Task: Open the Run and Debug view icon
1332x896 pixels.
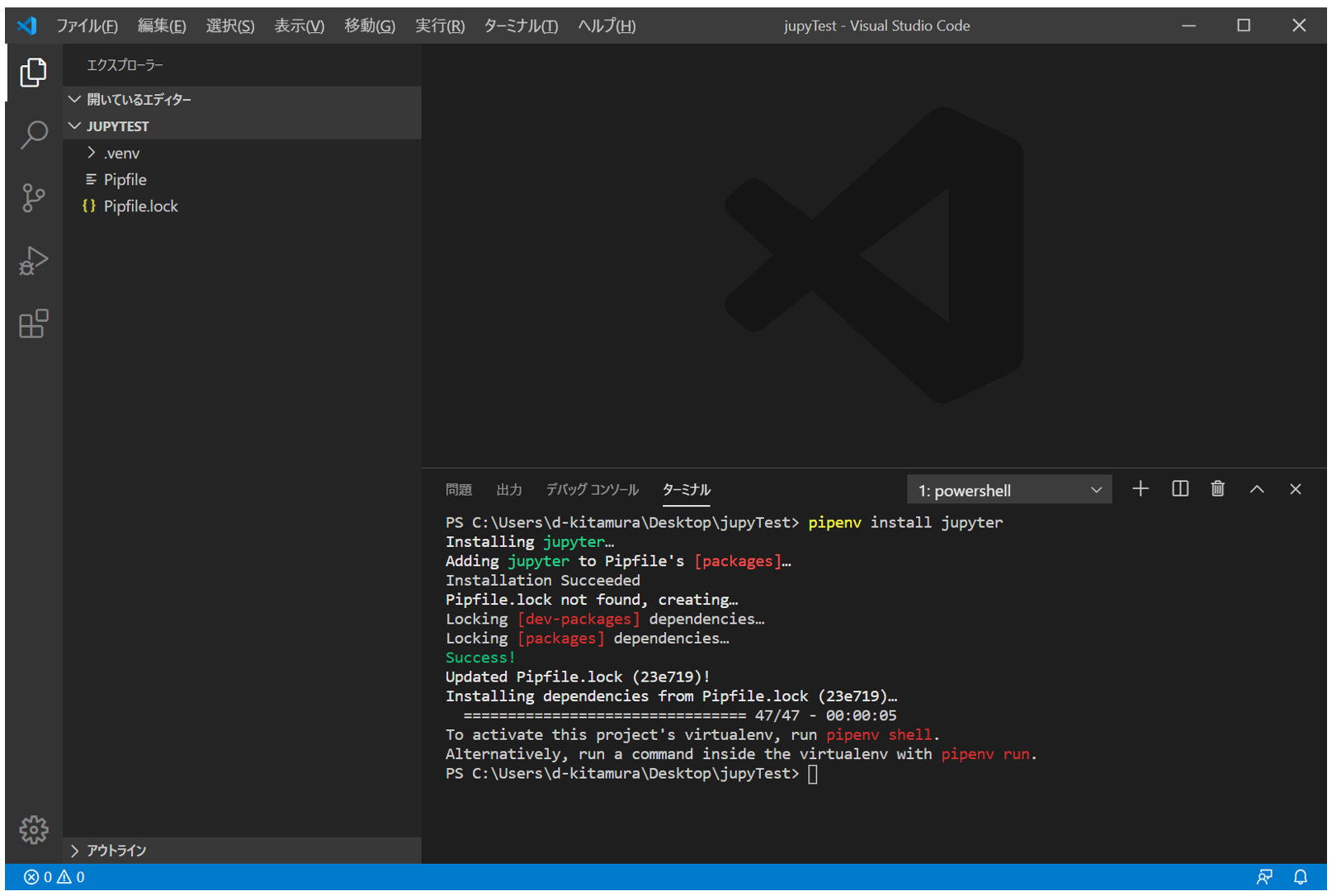Action: coord(33,261)
